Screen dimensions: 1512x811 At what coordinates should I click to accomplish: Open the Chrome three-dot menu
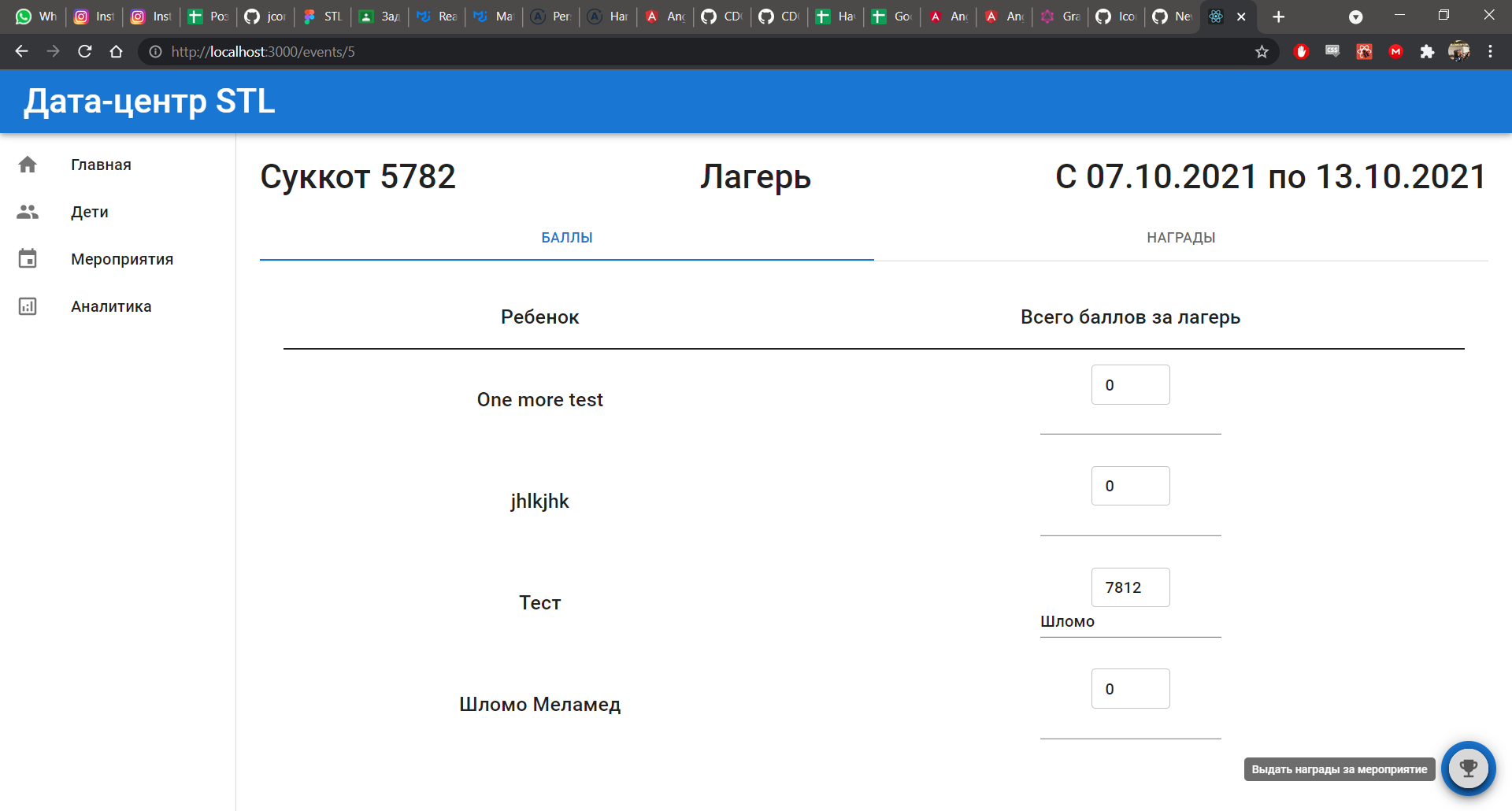pyautogui.click(x=1490, y=51)
